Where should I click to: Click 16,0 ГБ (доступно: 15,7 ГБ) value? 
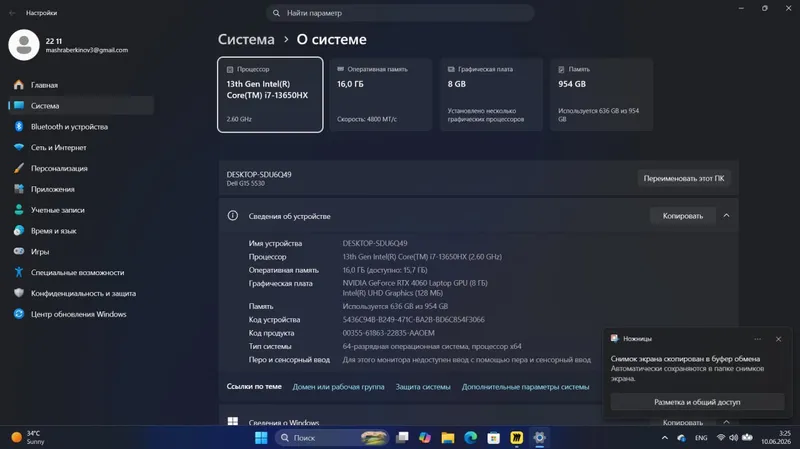coord(385,270)
